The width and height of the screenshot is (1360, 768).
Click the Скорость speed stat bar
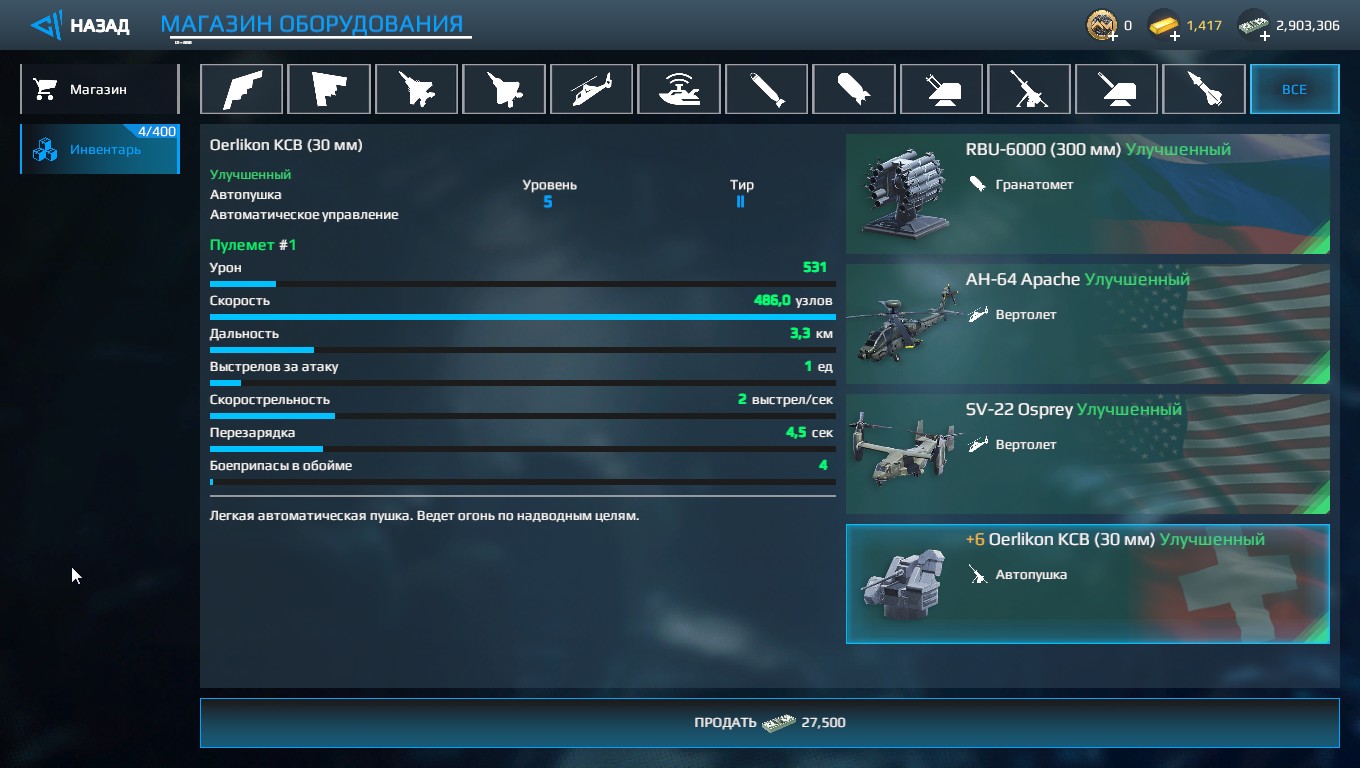pyautogui.click(x=522, y=317)
